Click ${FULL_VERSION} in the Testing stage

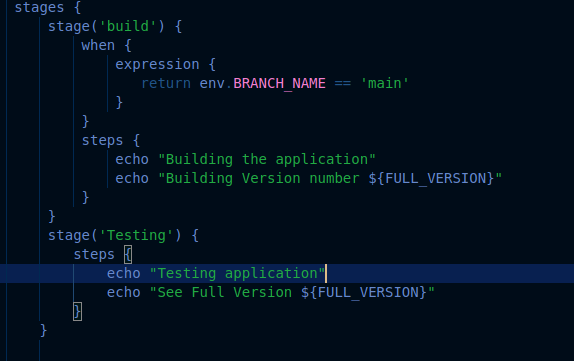pos(364,293)
